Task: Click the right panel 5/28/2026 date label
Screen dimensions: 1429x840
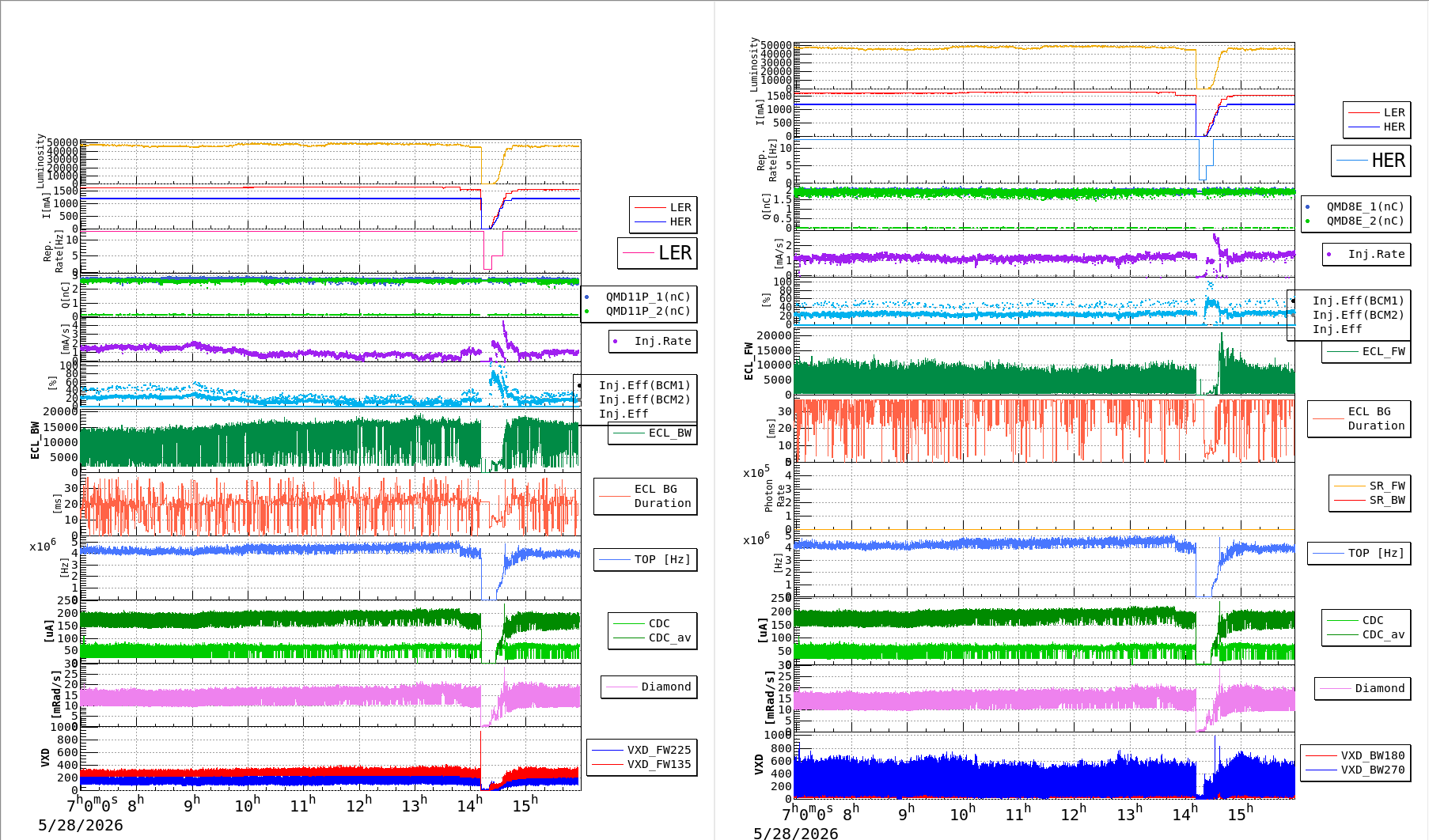Action: (795, 834)
